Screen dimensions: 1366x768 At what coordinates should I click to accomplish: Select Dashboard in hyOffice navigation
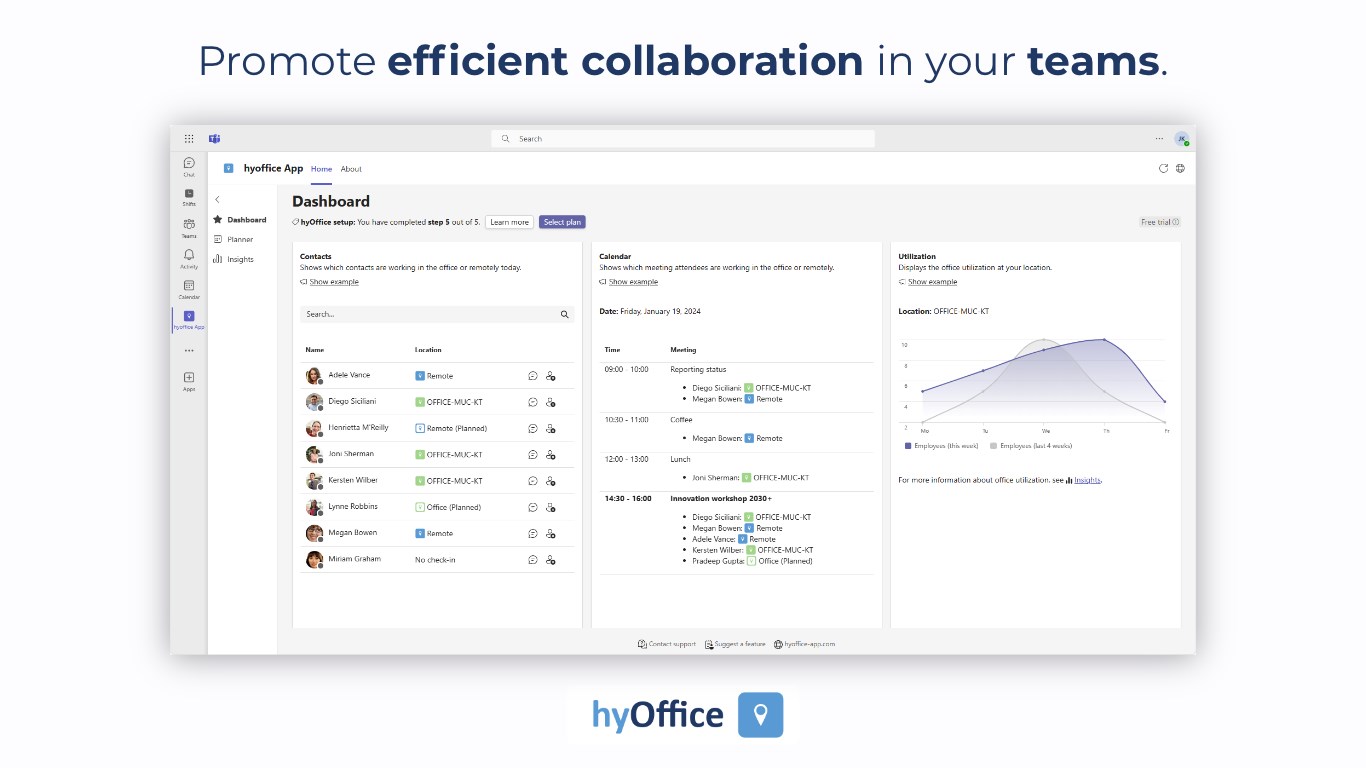click(x=240, y=220)
